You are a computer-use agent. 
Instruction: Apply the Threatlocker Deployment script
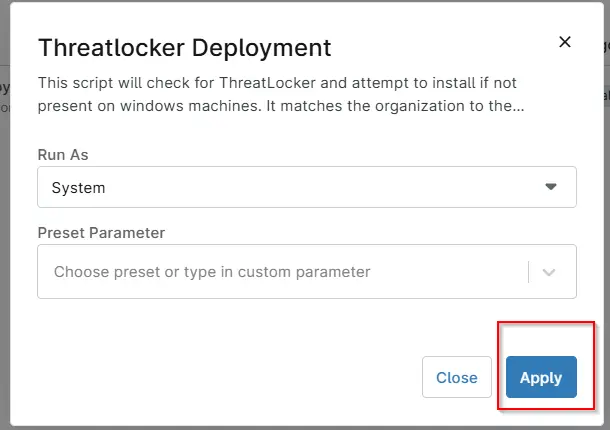coord(541,377)
